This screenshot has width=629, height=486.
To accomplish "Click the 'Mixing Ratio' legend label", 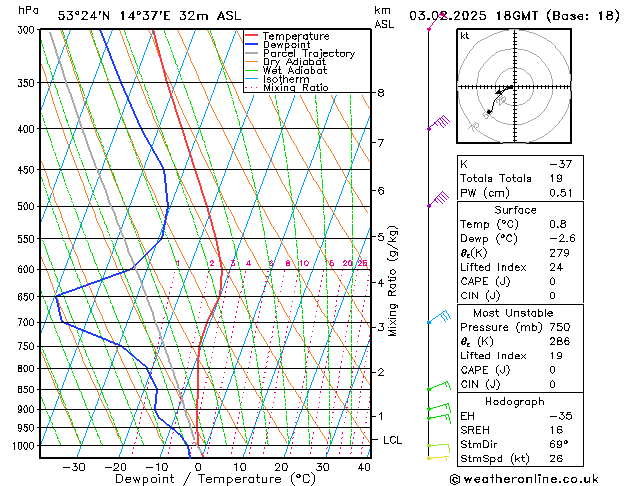I will click(x=296, y=87).
